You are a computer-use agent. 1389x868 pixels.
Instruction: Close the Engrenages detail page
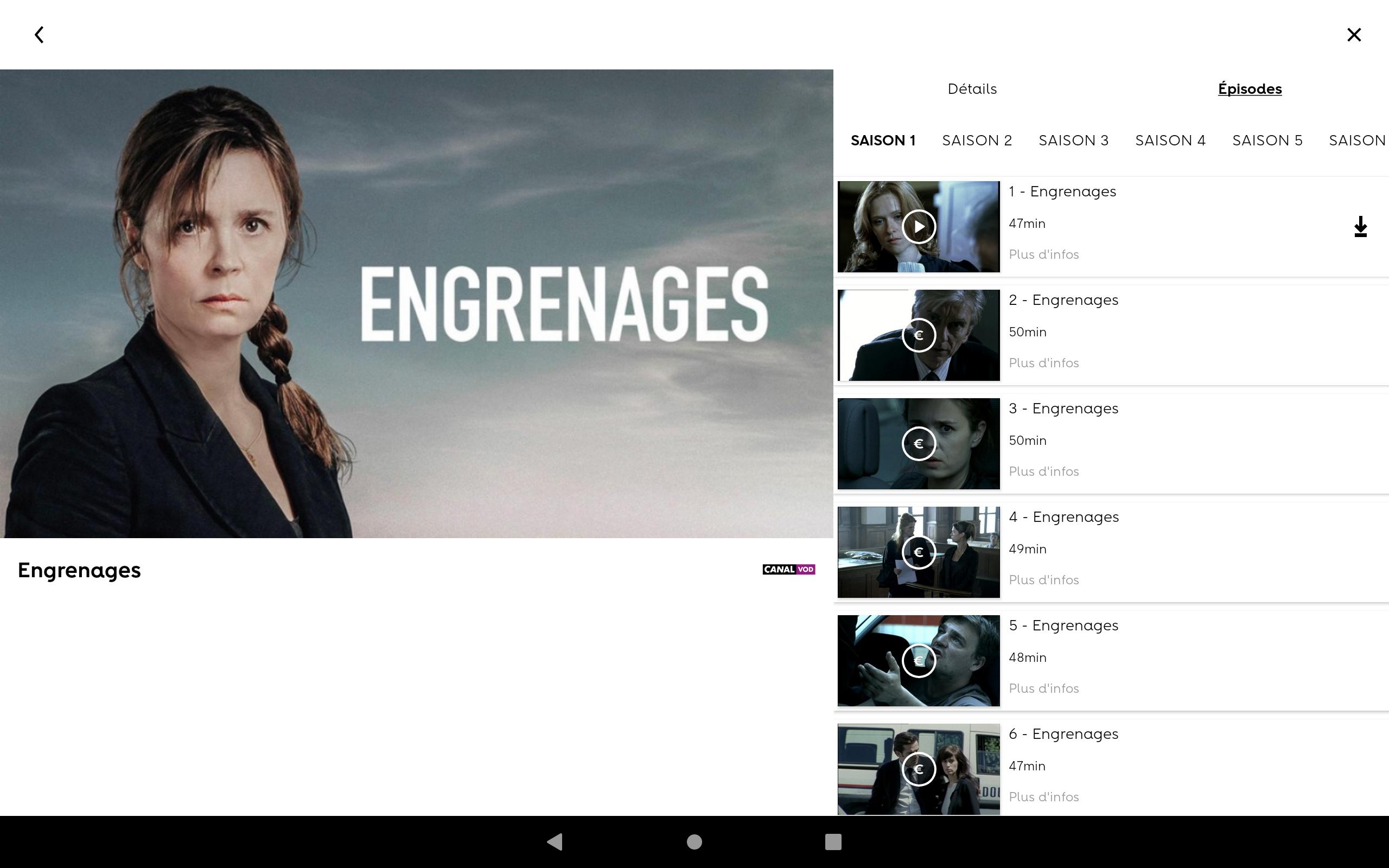point(1354,34)
